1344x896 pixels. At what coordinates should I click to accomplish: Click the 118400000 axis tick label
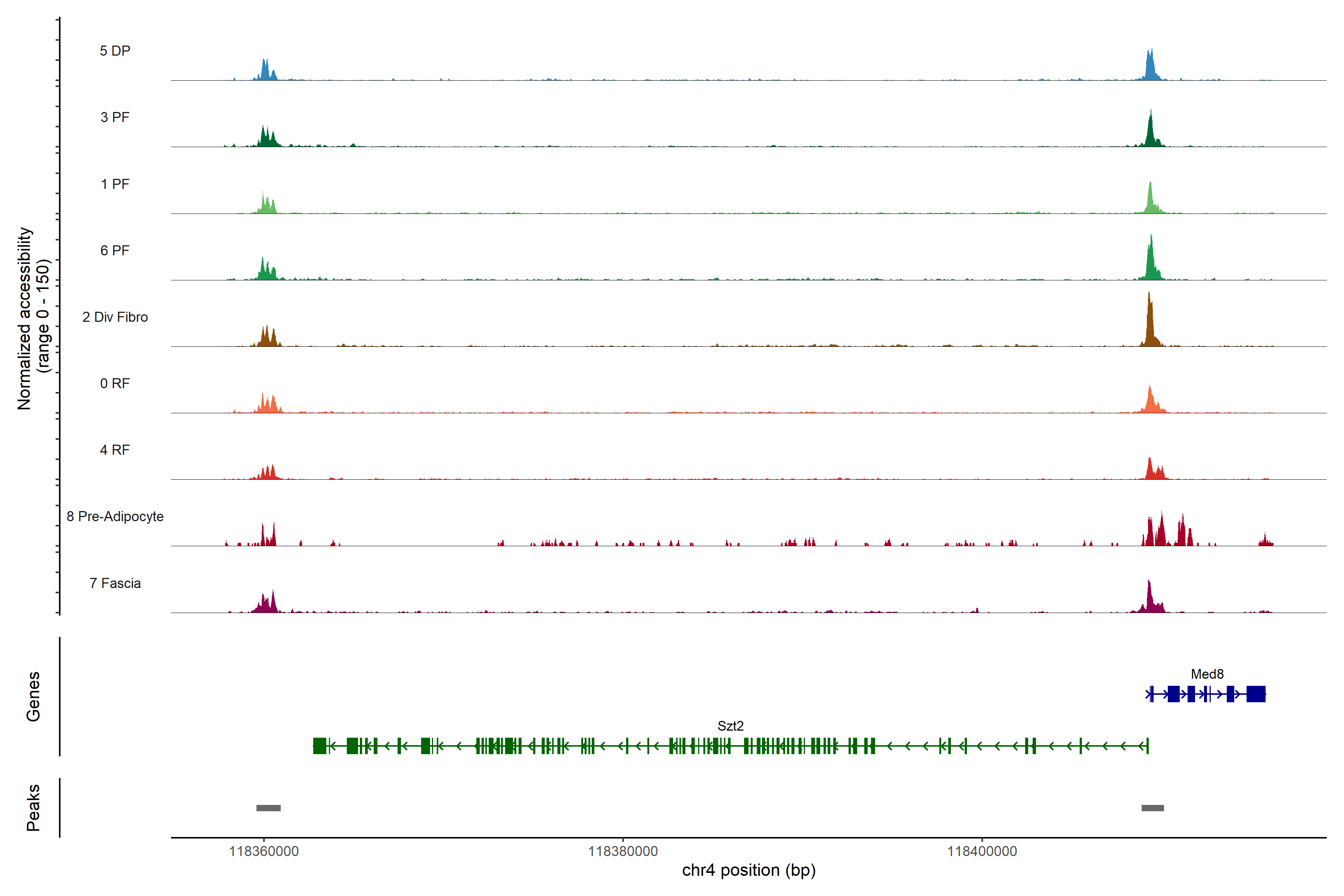982,852
